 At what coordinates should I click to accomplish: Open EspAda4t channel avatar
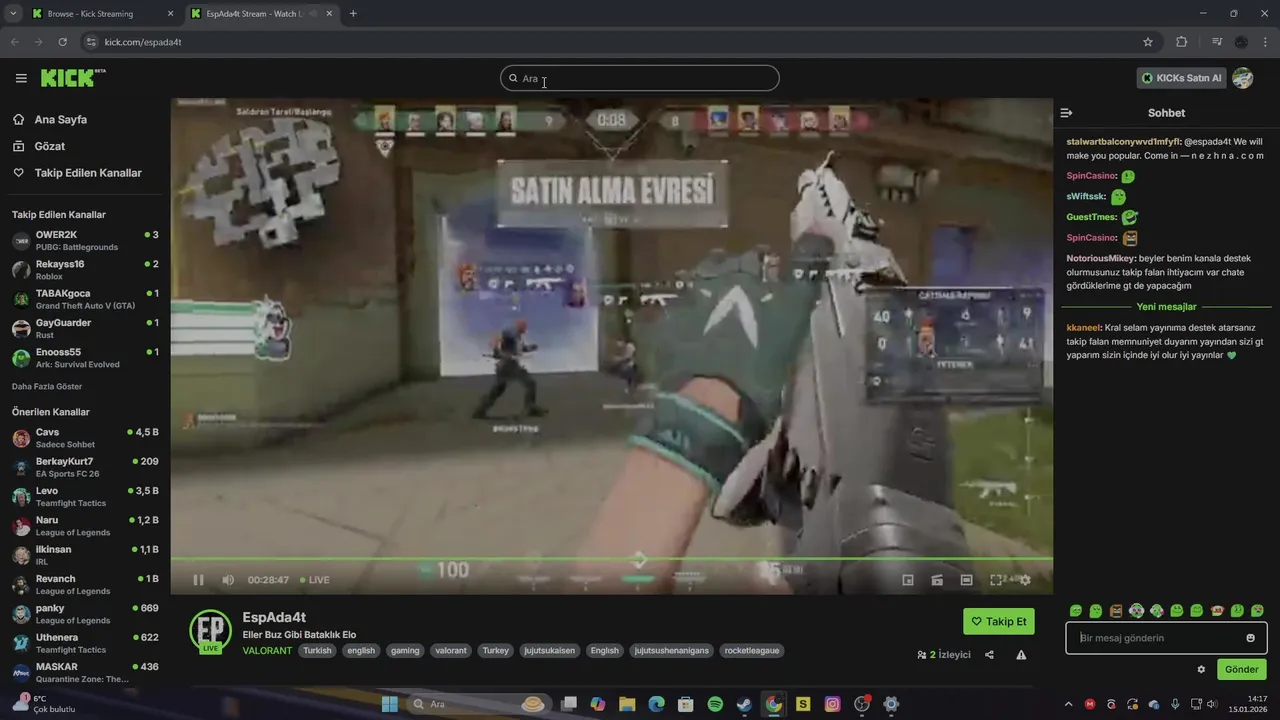pos(211,631)
